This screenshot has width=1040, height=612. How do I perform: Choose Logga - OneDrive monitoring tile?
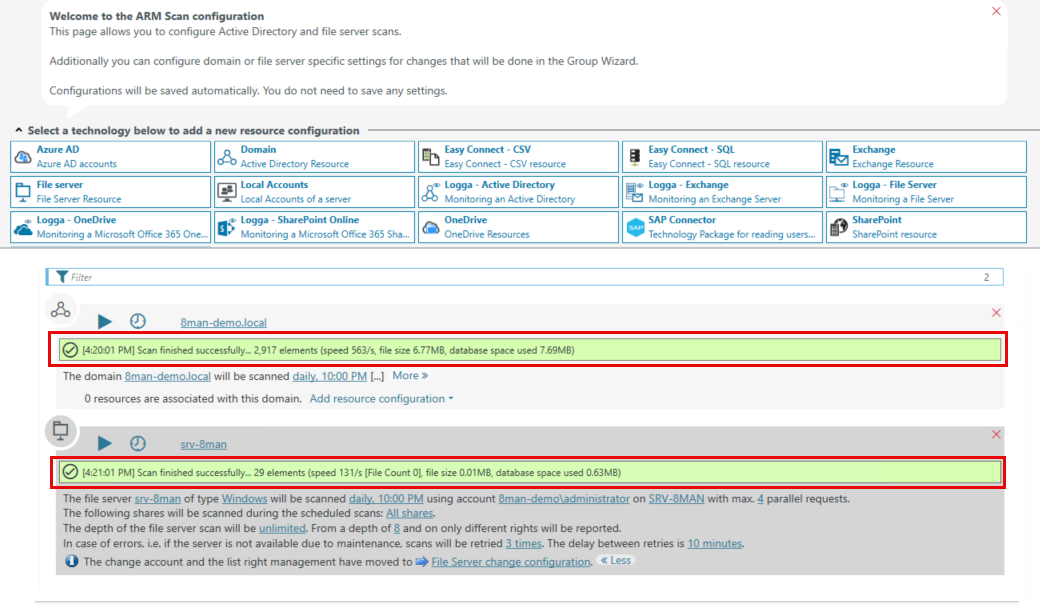(110, 227)
